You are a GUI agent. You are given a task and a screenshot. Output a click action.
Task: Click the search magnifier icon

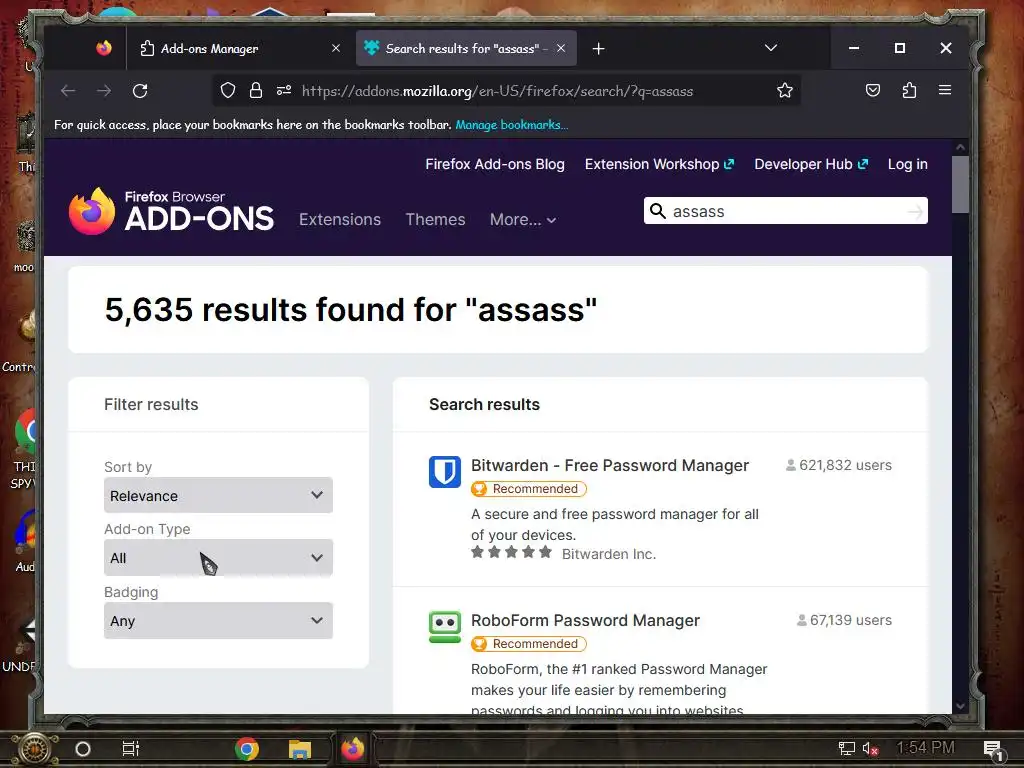point(658,211)
